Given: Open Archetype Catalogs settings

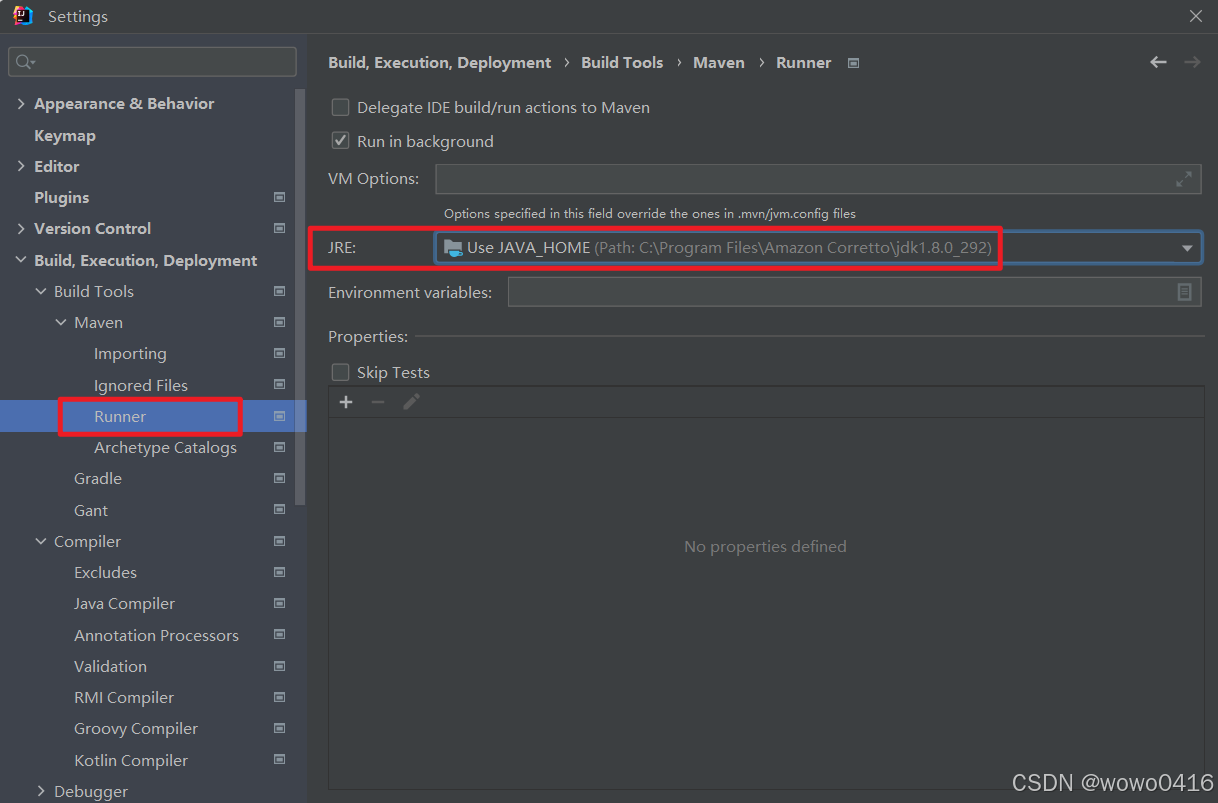Looking at the screenshot, I should (x=165, y=448).
